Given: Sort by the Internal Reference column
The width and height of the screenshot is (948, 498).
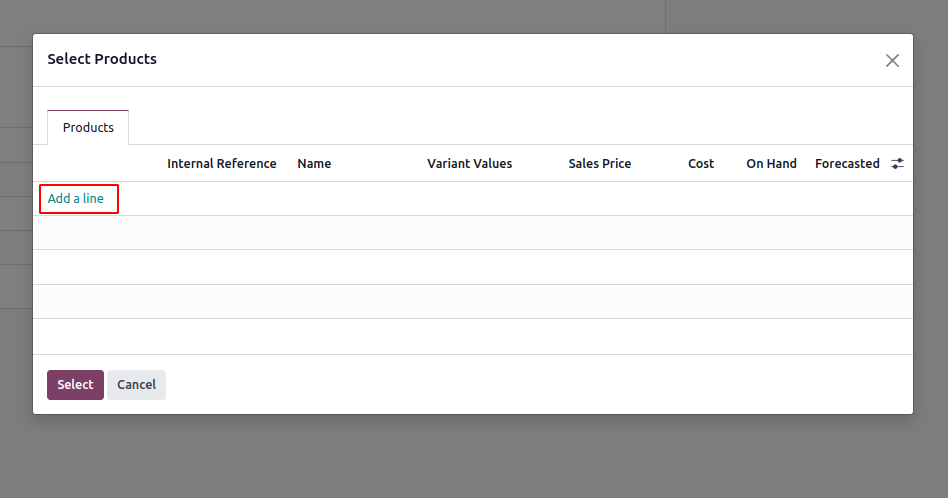Looking at the screenshot, I should [x=221, y=164].
